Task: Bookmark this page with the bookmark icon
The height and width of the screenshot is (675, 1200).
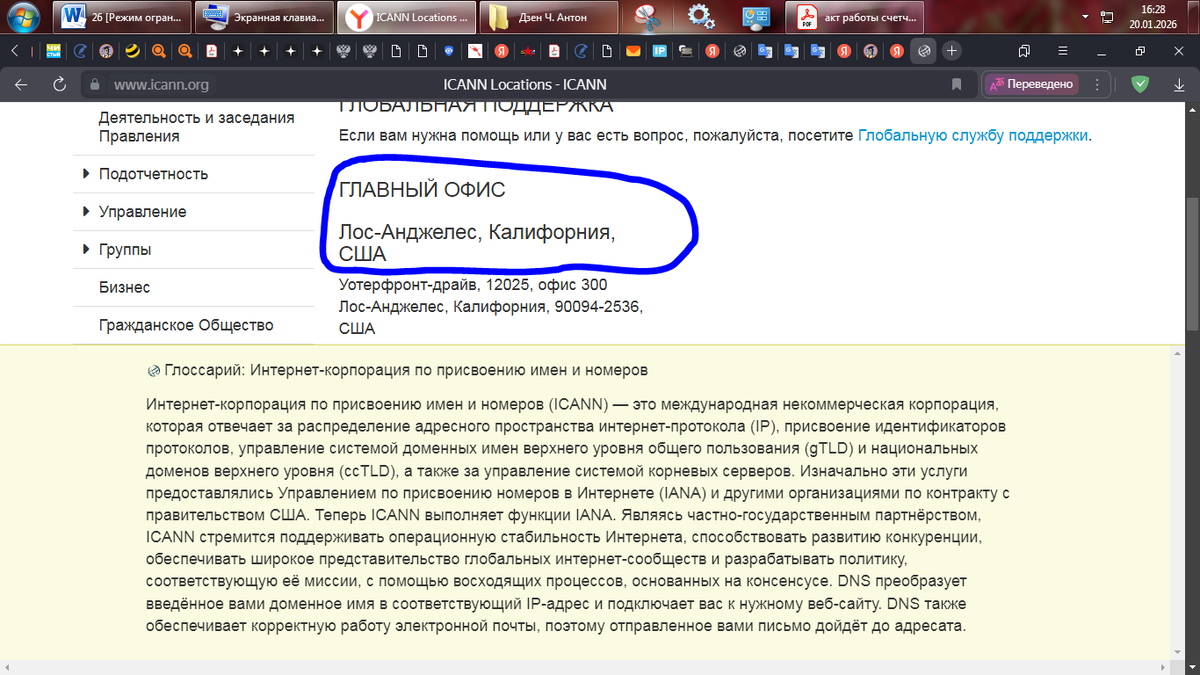Action: [956, 84]
